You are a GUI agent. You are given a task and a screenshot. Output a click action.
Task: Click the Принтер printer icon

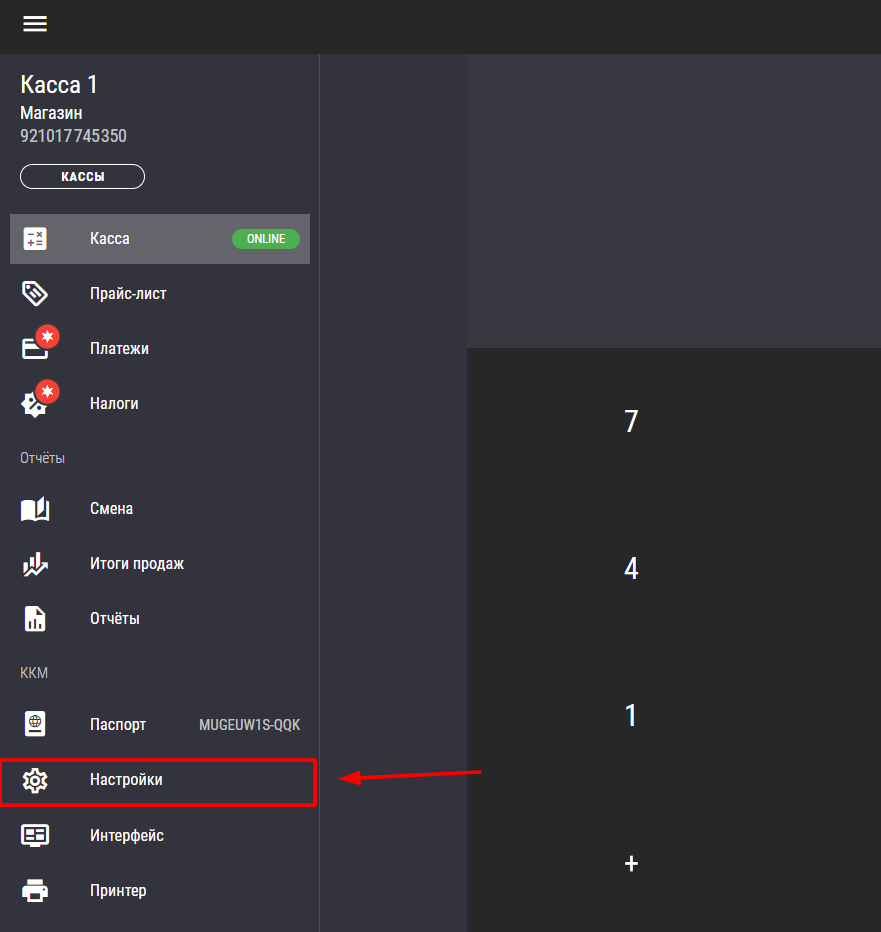[35, 890]
